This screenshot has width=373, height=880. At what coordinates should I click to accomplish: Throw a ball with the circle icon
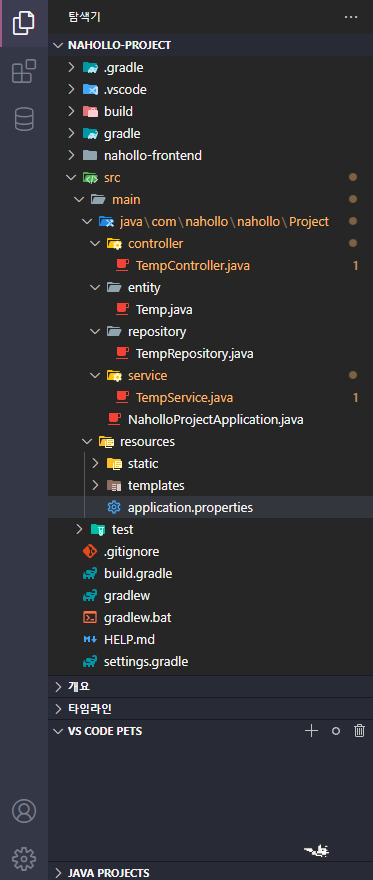[x=335, y=731]
